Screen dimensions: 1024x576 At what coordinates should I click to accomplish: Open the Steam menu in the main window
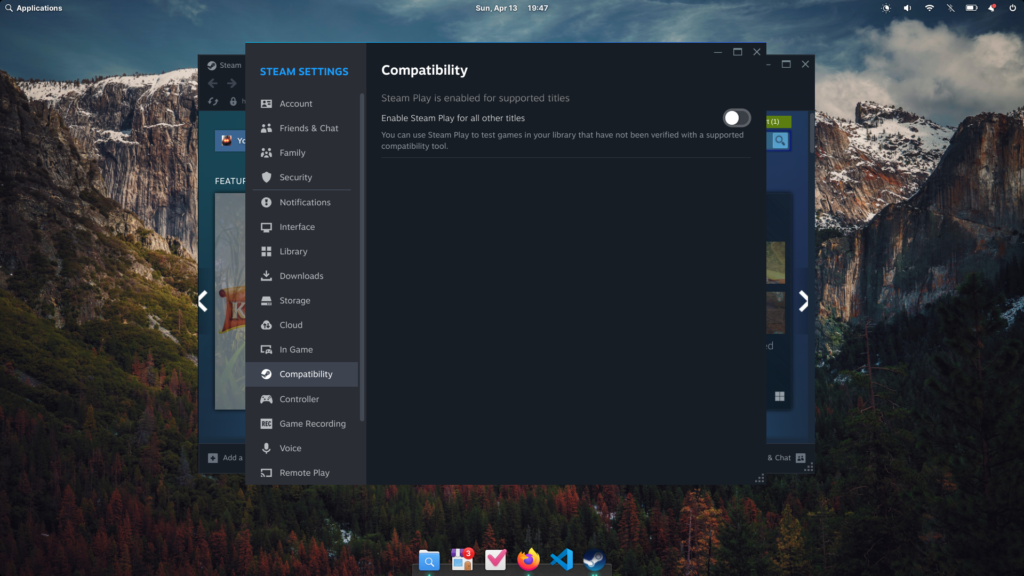[225, 65]
